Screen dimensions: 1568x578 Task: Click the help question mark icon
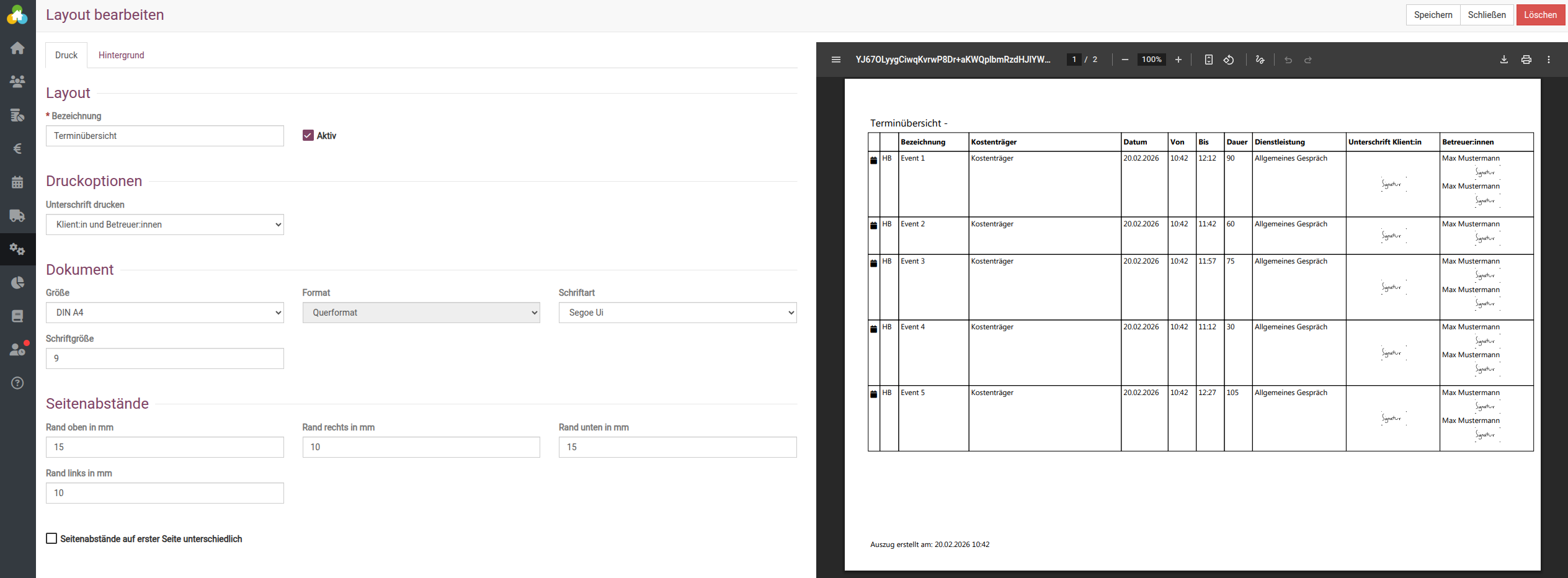coord(17,383)
